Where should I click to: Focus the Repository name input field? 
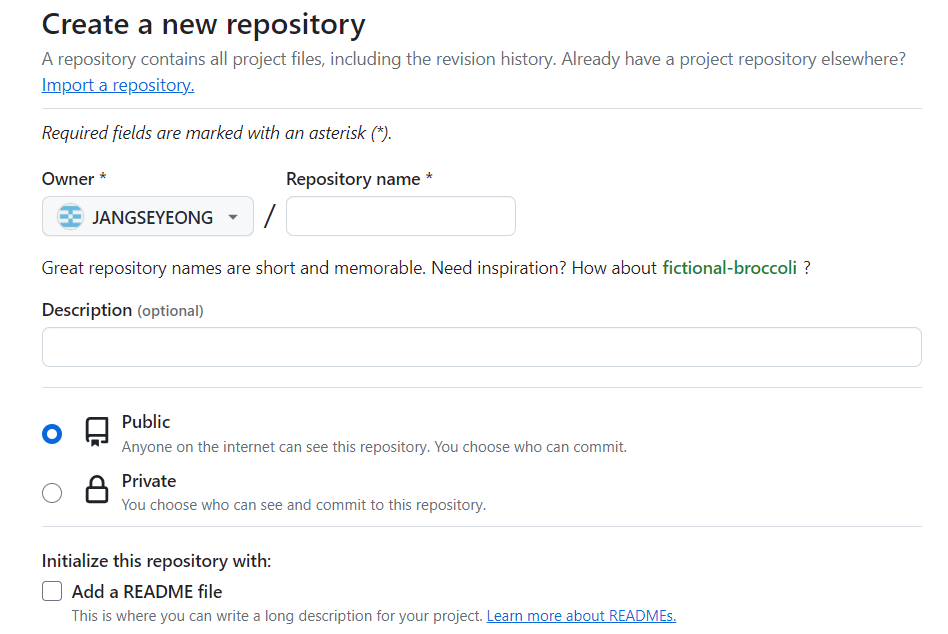click(400, 216)
